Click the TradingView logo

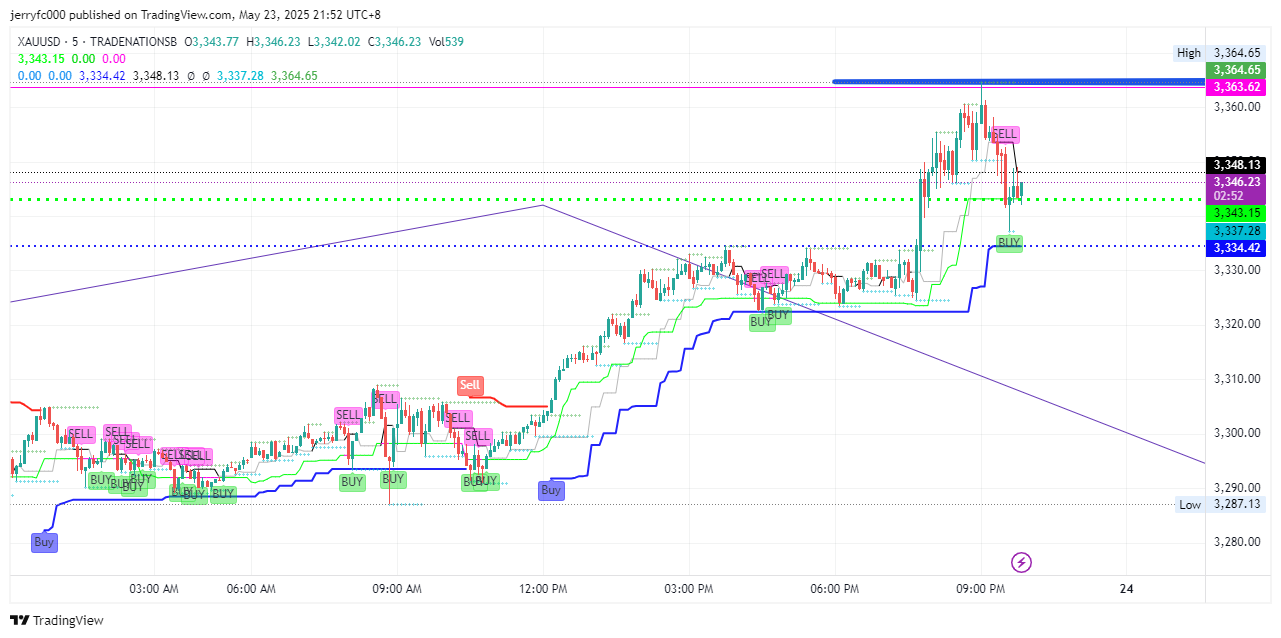[x=57, y=620]
